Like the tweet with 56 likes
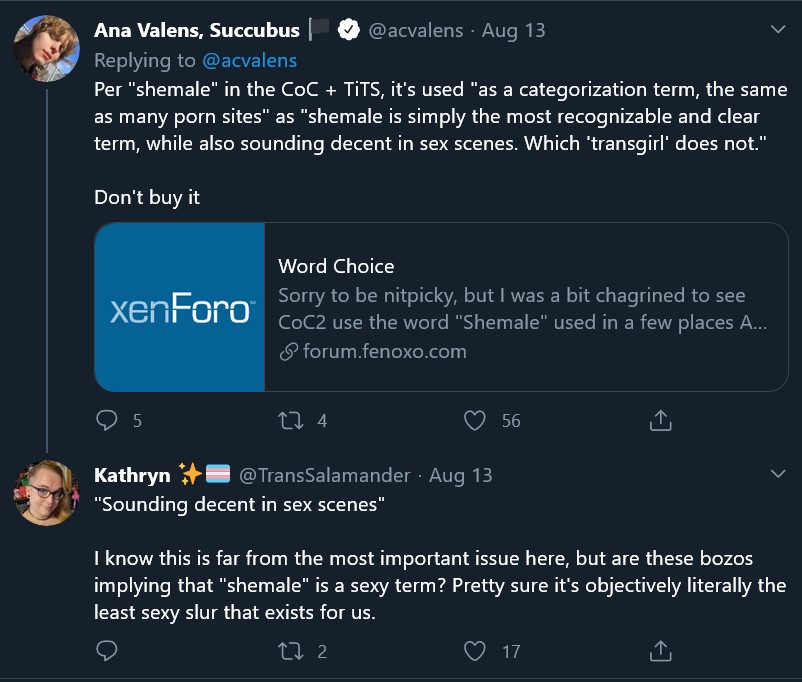This screenshot has width=802, height=682. 475,421
